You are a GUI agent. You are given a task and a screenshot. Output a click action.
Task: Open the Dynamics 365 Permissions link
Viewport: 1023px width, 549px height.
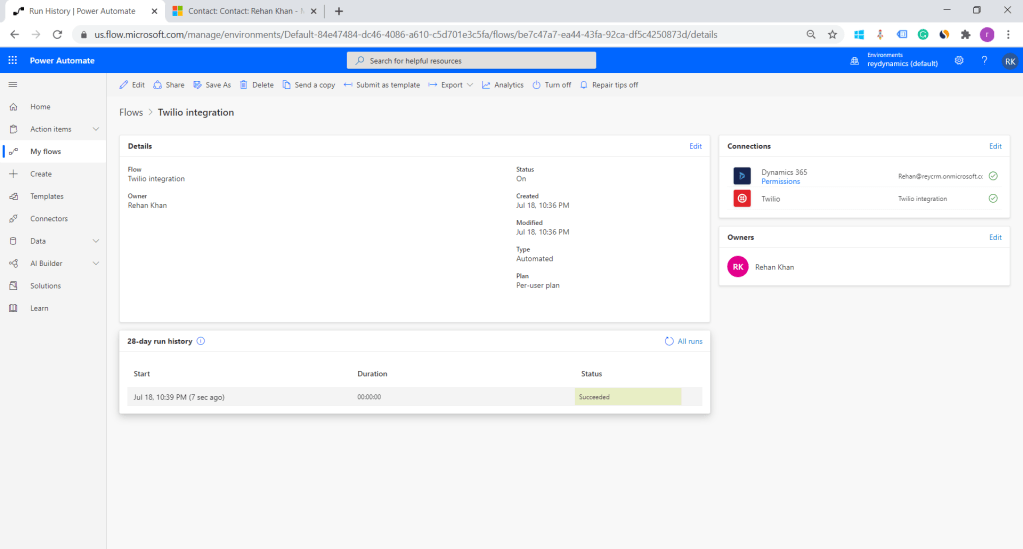(x=780, y=181)
